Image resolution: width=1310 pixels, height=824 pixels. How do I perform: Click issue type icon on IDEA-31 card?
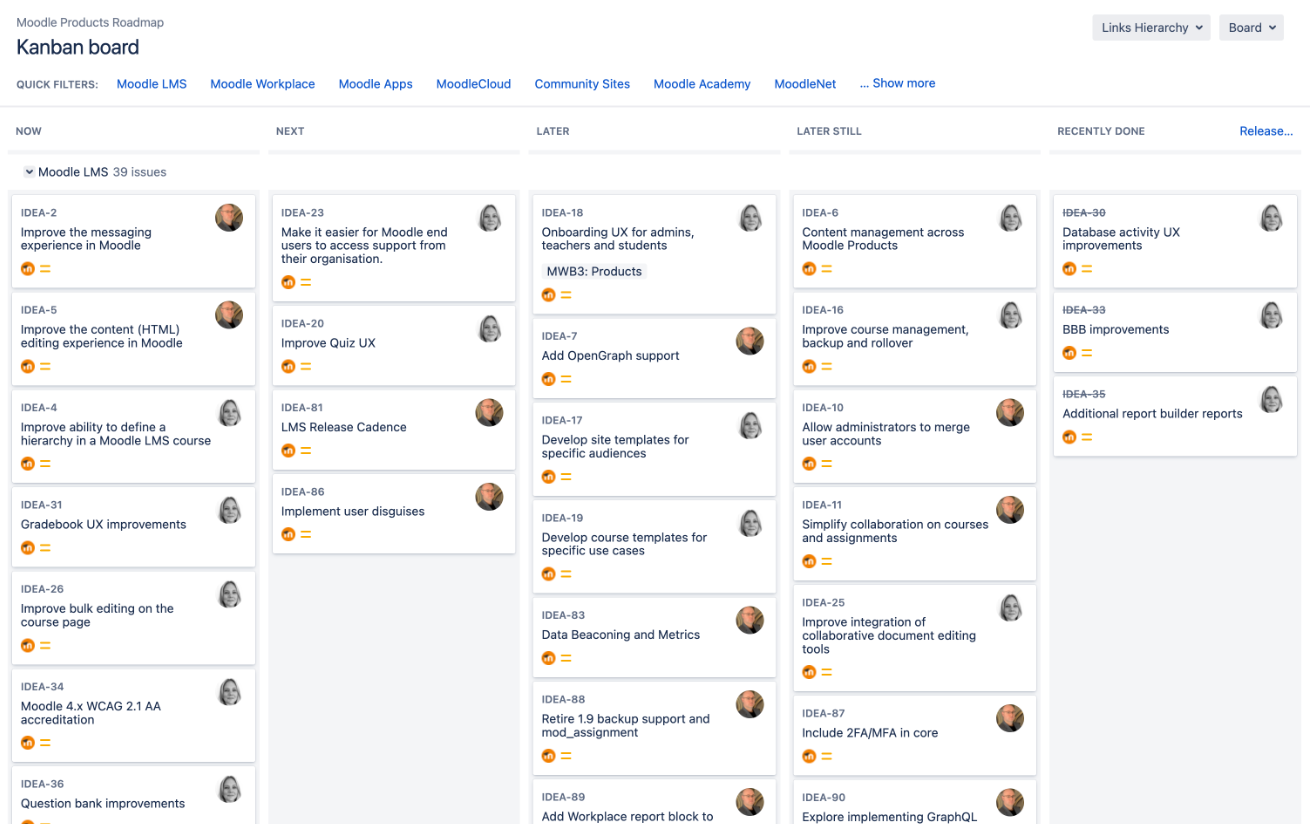[28, 548]
